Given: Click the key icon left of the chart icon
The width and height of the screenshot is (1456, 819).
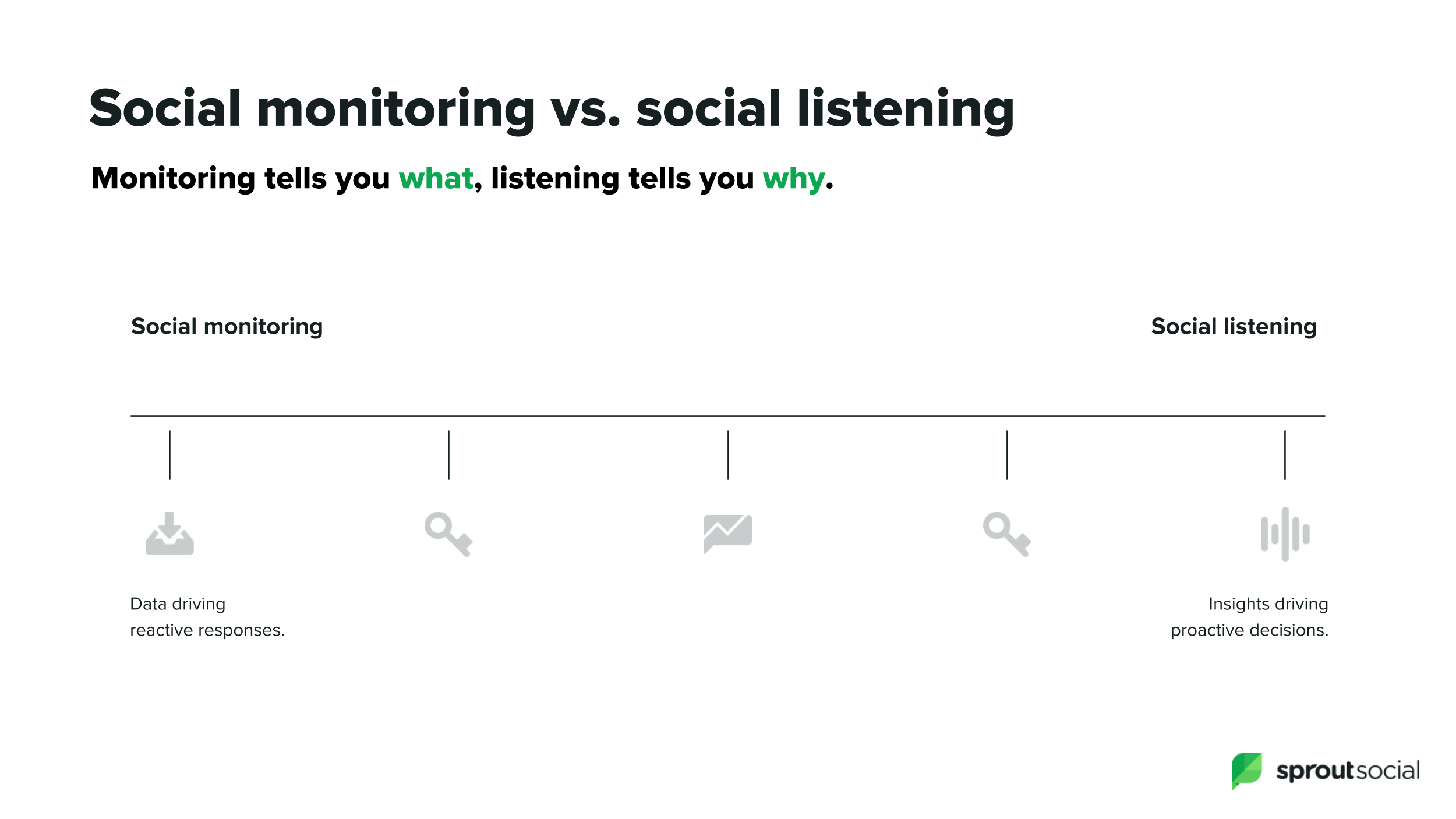Looking at the screenshot, I should click(x=448, y=534).
